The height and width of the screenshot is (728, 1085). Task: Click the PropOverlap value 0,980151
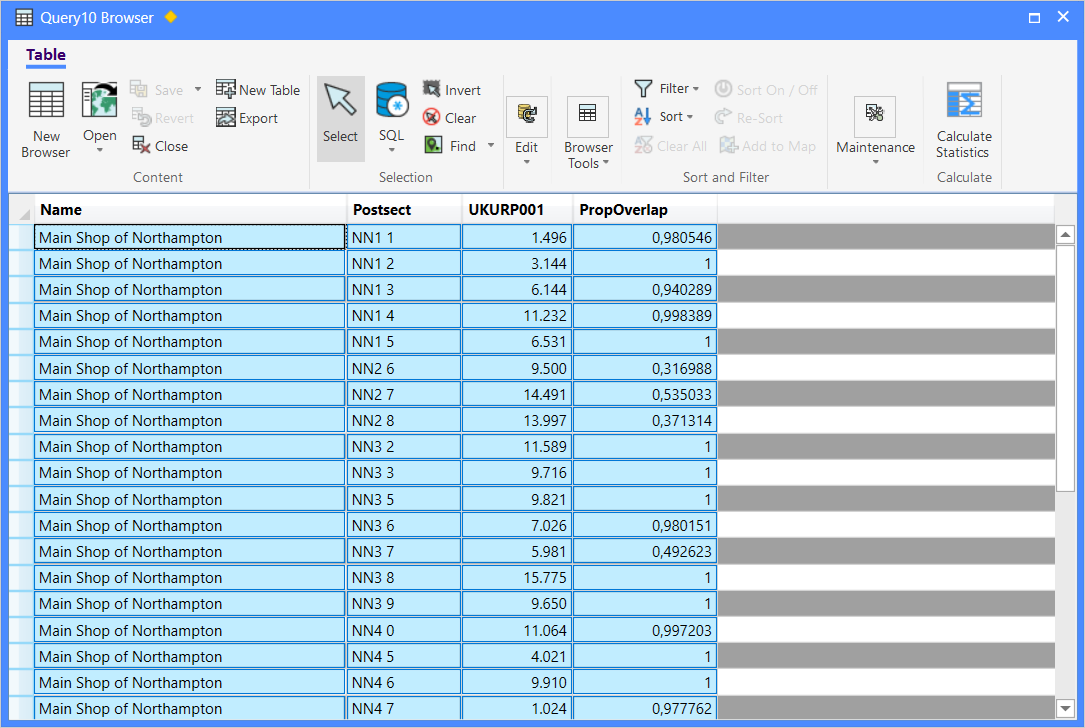click(x=645, y=525)
